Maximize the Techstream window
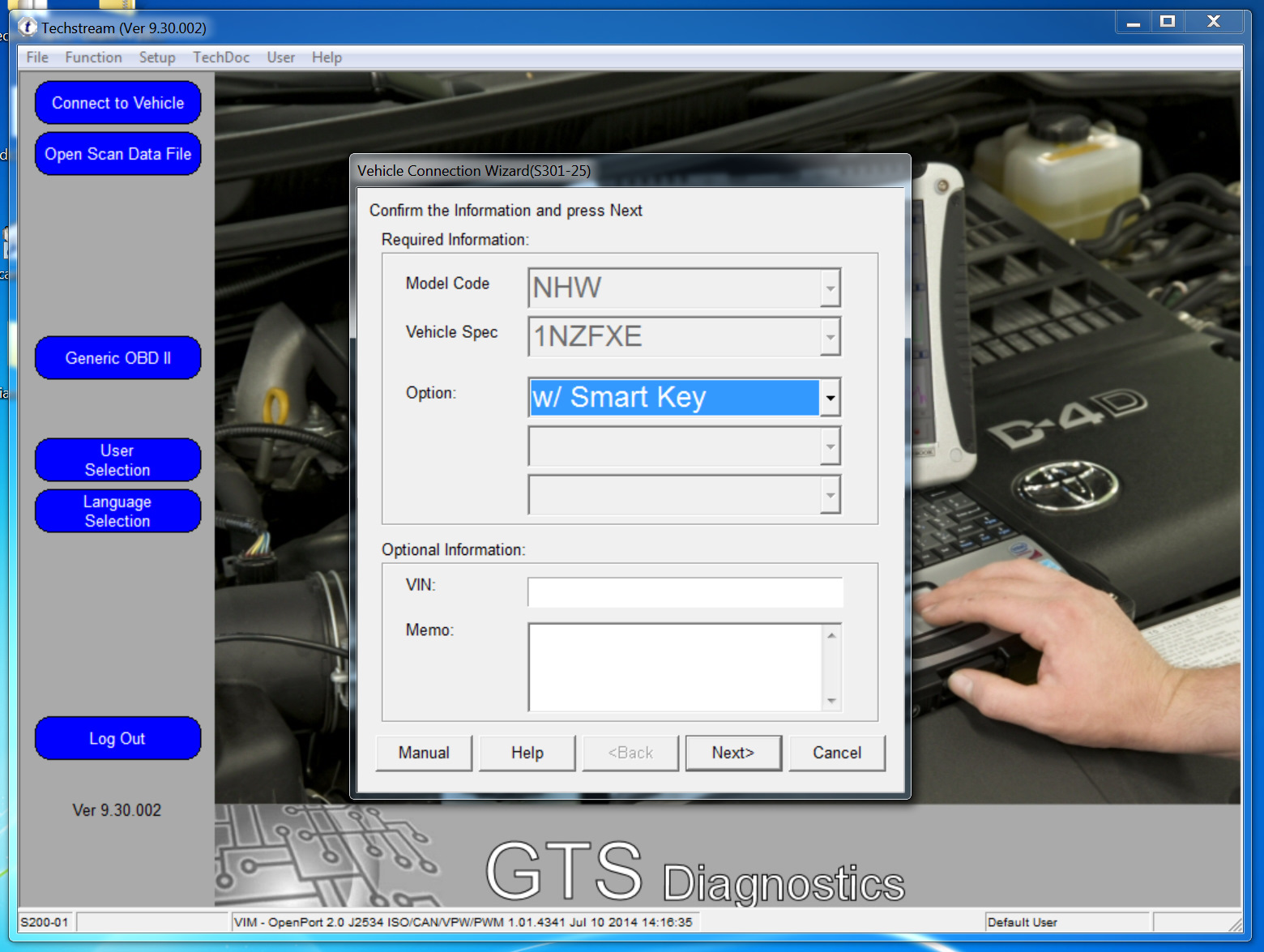Viewport: 1264px width, 952px height. pyautogui.click(x=1168, y=22)
